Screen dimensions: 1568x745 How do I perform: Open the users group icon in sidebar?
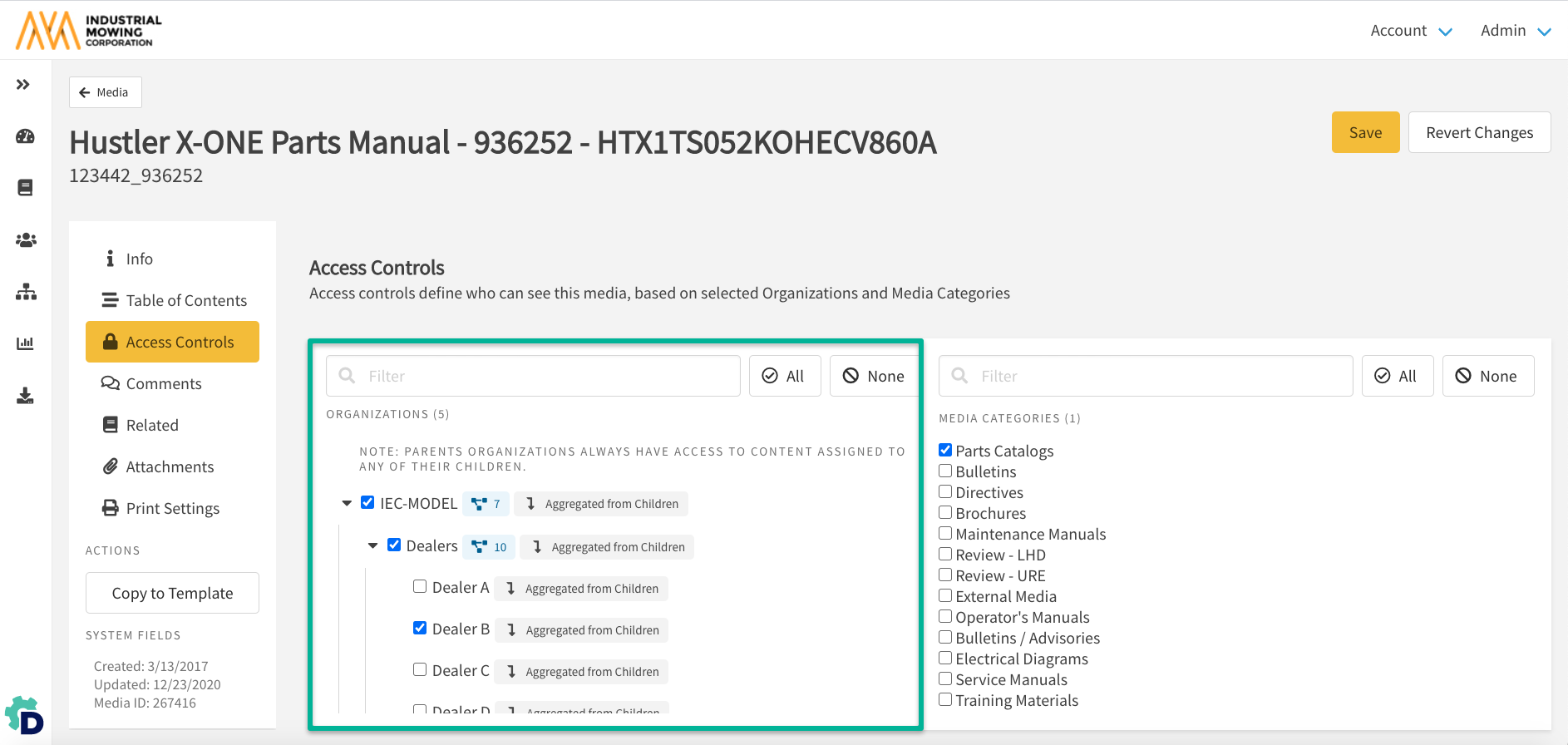[x=25, y=240]
